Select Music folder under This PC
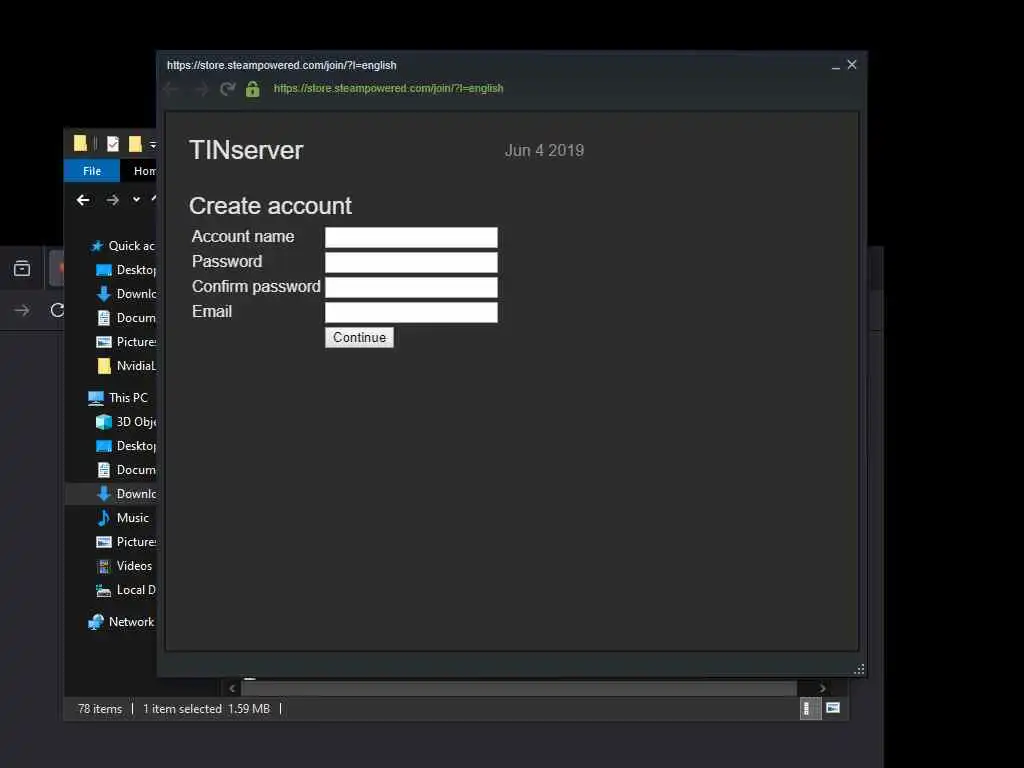The width and height of the screenshot is (1024, 768). (x=123, y=518)
